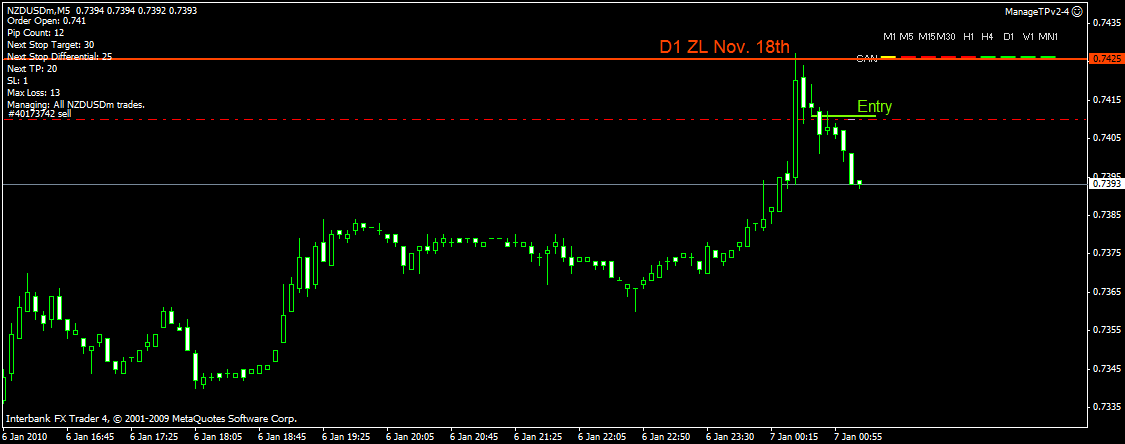The image size is (1125, 444).
Task: Click the 0.7345 price scale label
Action: click(1106, 369)
